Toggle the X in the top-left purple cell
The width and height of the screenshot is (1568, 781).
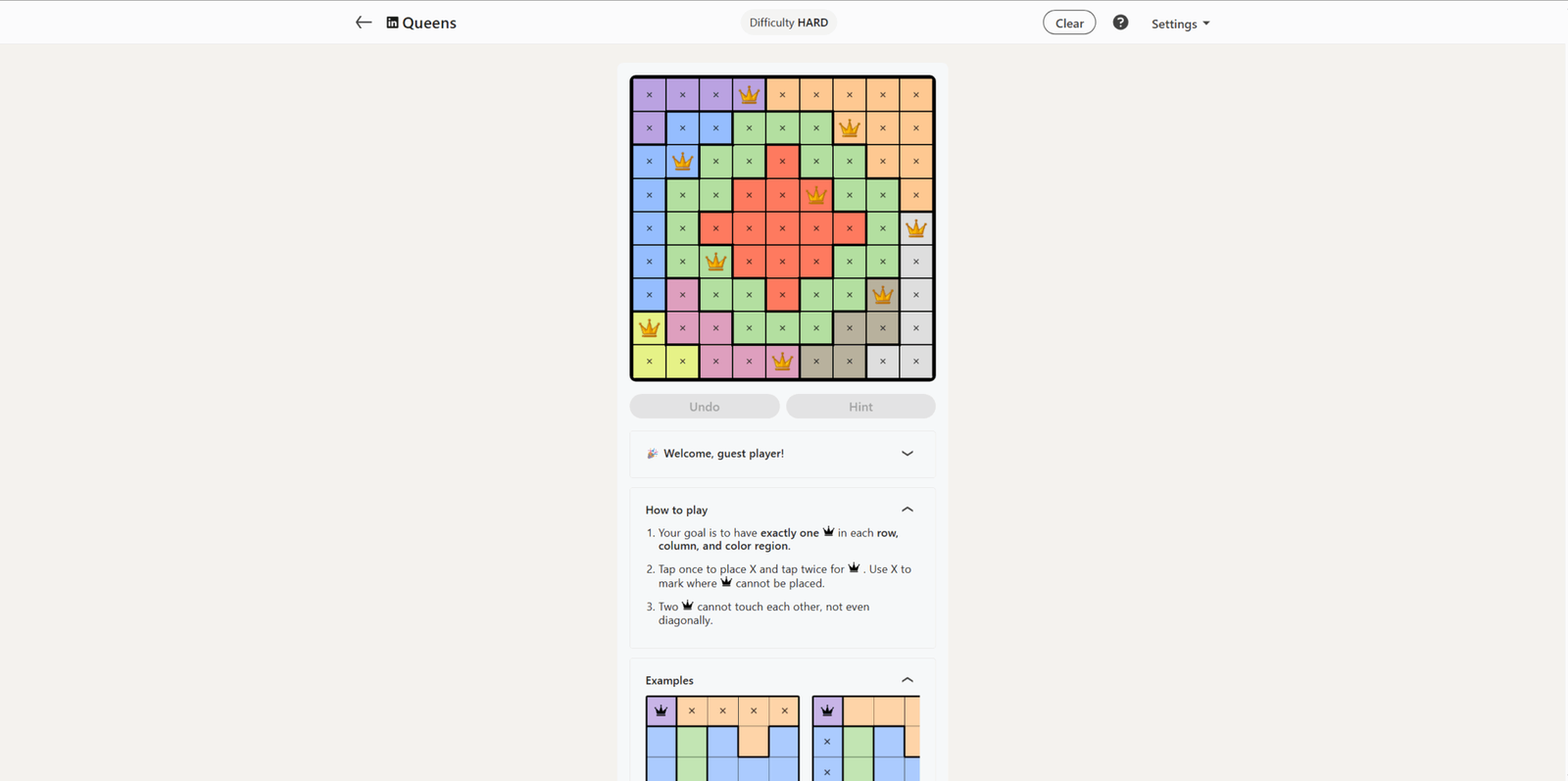pyautogui.click(x=649, y=94)
